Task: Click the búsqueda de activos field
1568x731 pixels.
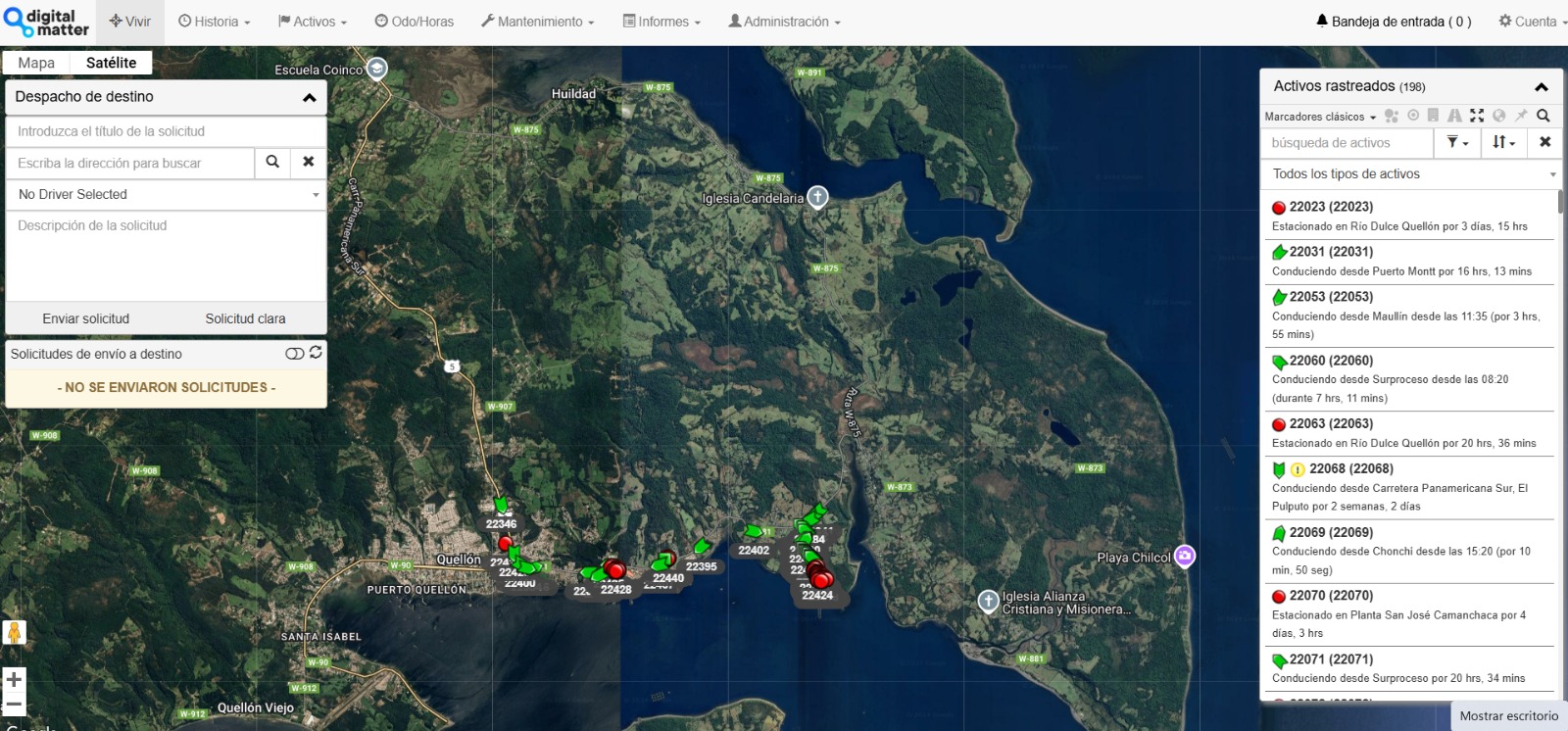Action: coord(1347,143)
